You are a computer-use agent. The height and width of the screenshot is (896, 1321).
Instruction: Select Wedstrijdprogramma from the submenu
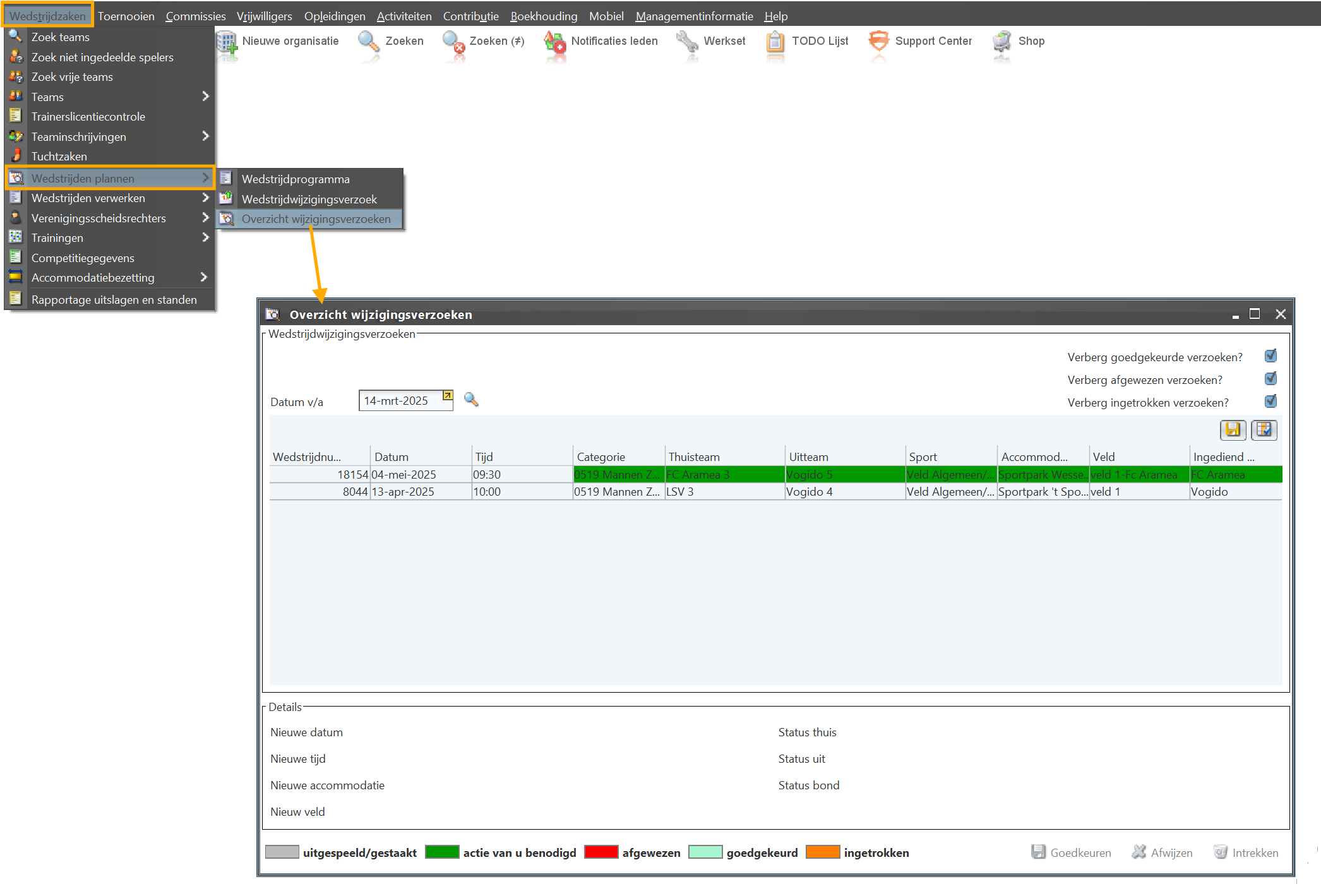pos(296,179)
